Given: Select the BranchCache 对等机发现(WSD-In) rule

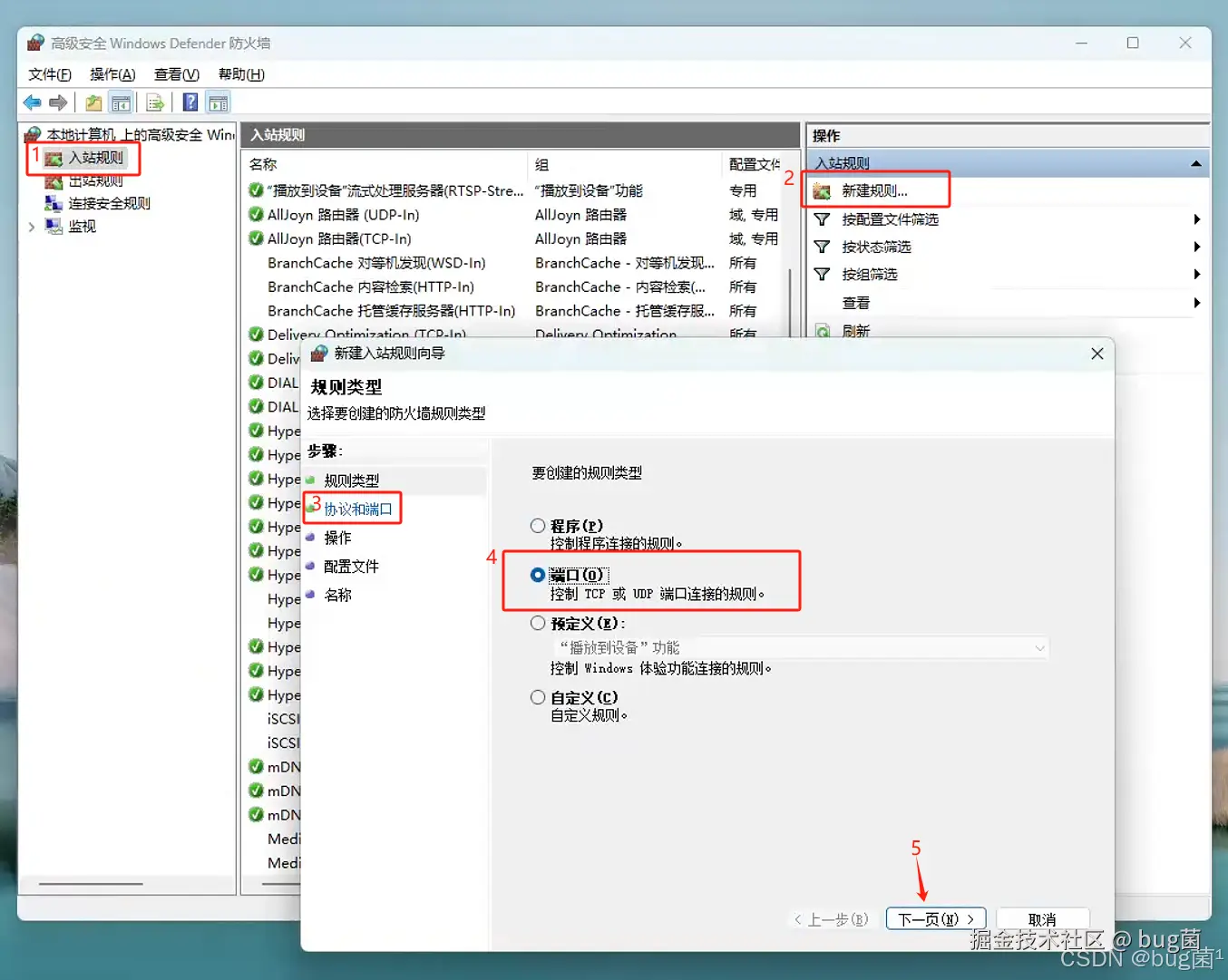Looking at the screenshot, I should pos(376,263).
